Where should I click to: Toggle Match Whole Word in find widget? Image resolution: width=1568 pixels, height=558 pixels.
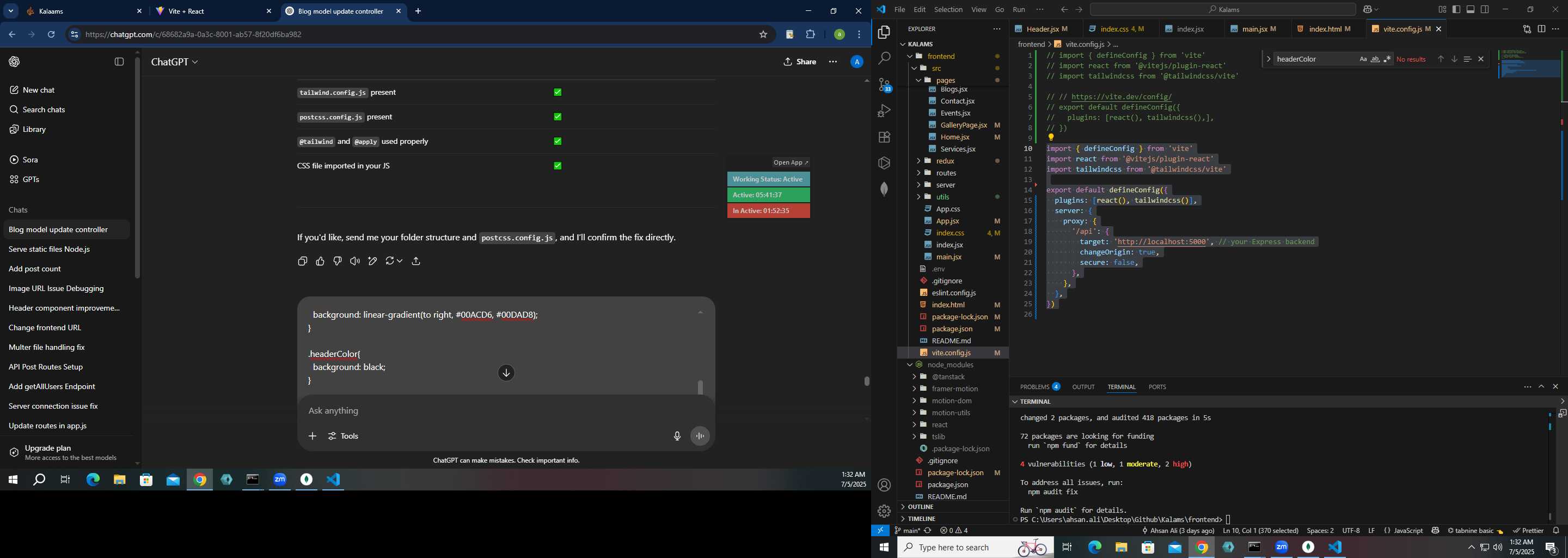pyautogui.click(x=1375, y=59)
